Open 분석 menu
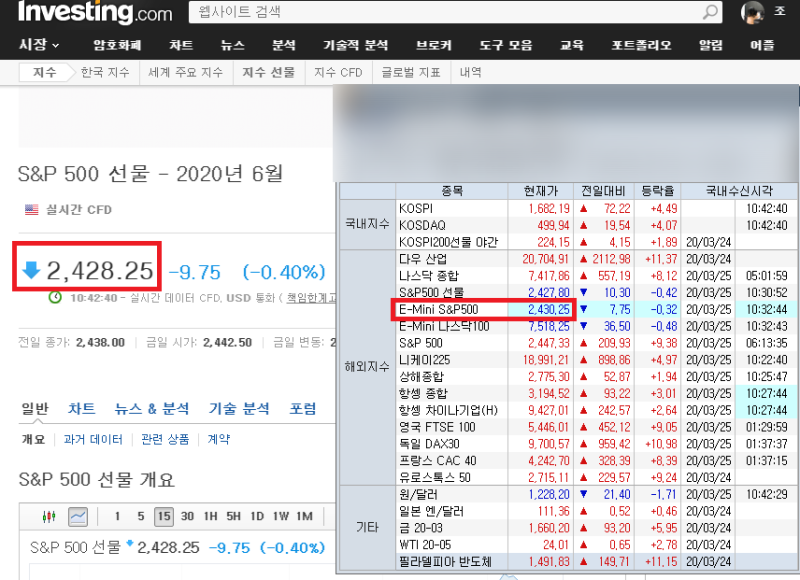Viewport: 800px width, 580px height. point(284,45)
